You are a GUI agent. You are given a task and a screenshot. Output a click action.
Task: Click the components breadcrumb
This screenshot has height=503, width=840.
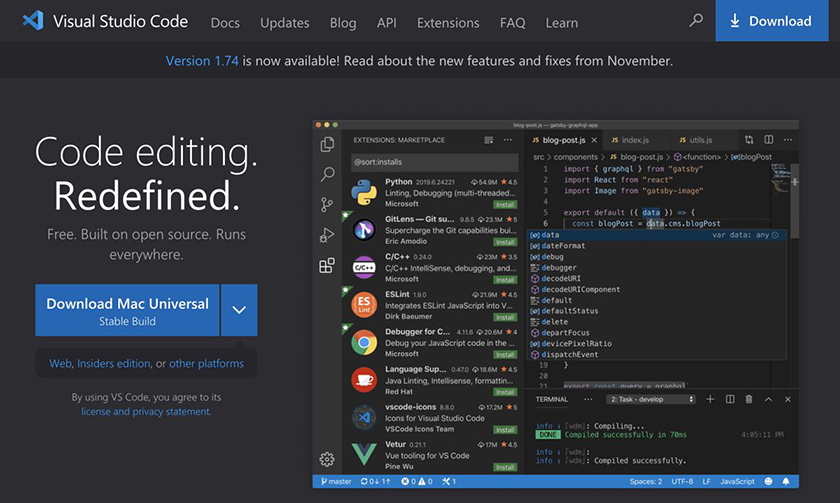pyautogui.click(x=575, y=157)
